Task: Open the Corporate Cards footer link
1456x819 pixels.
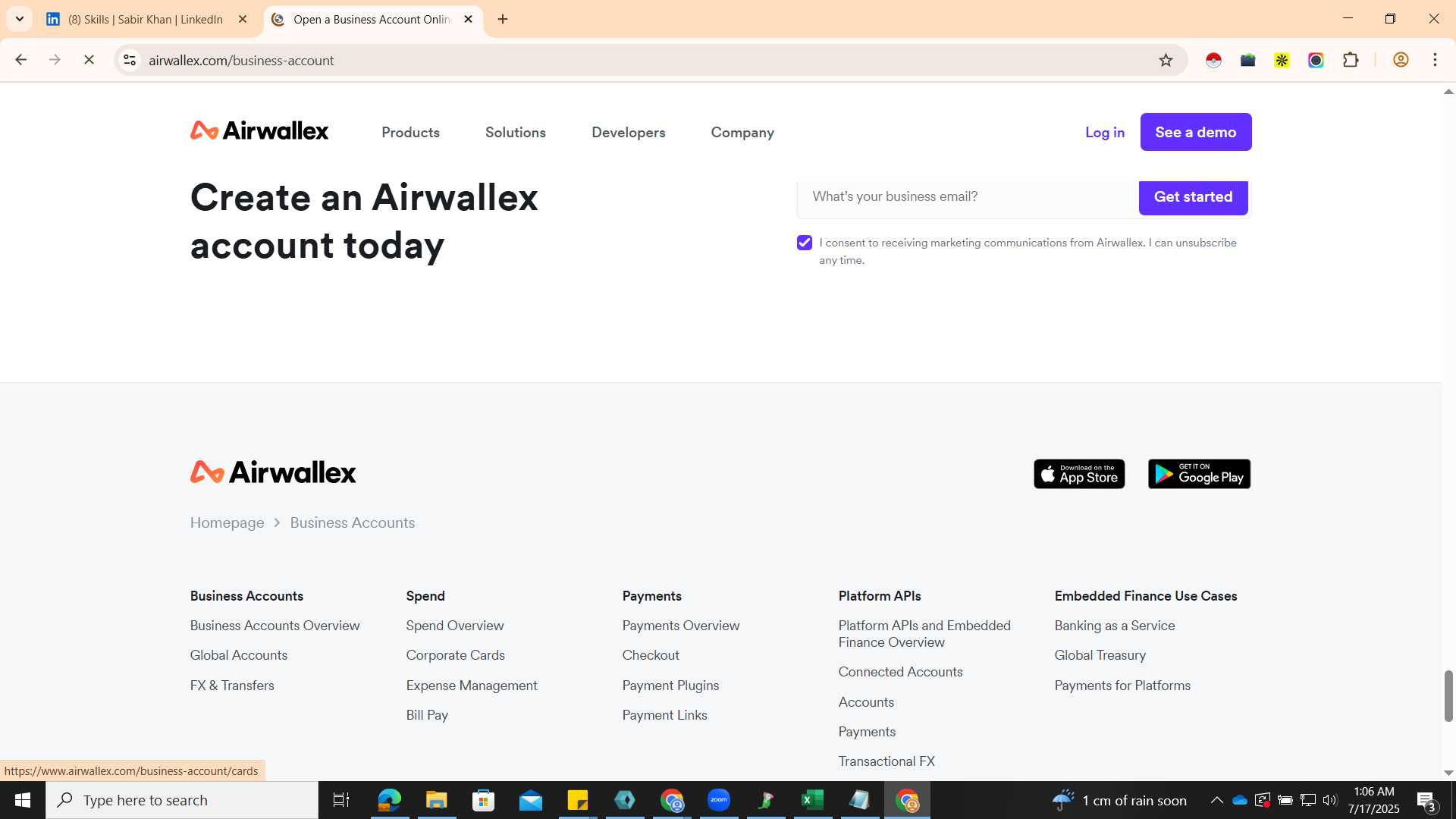Action: pos(456,655)
